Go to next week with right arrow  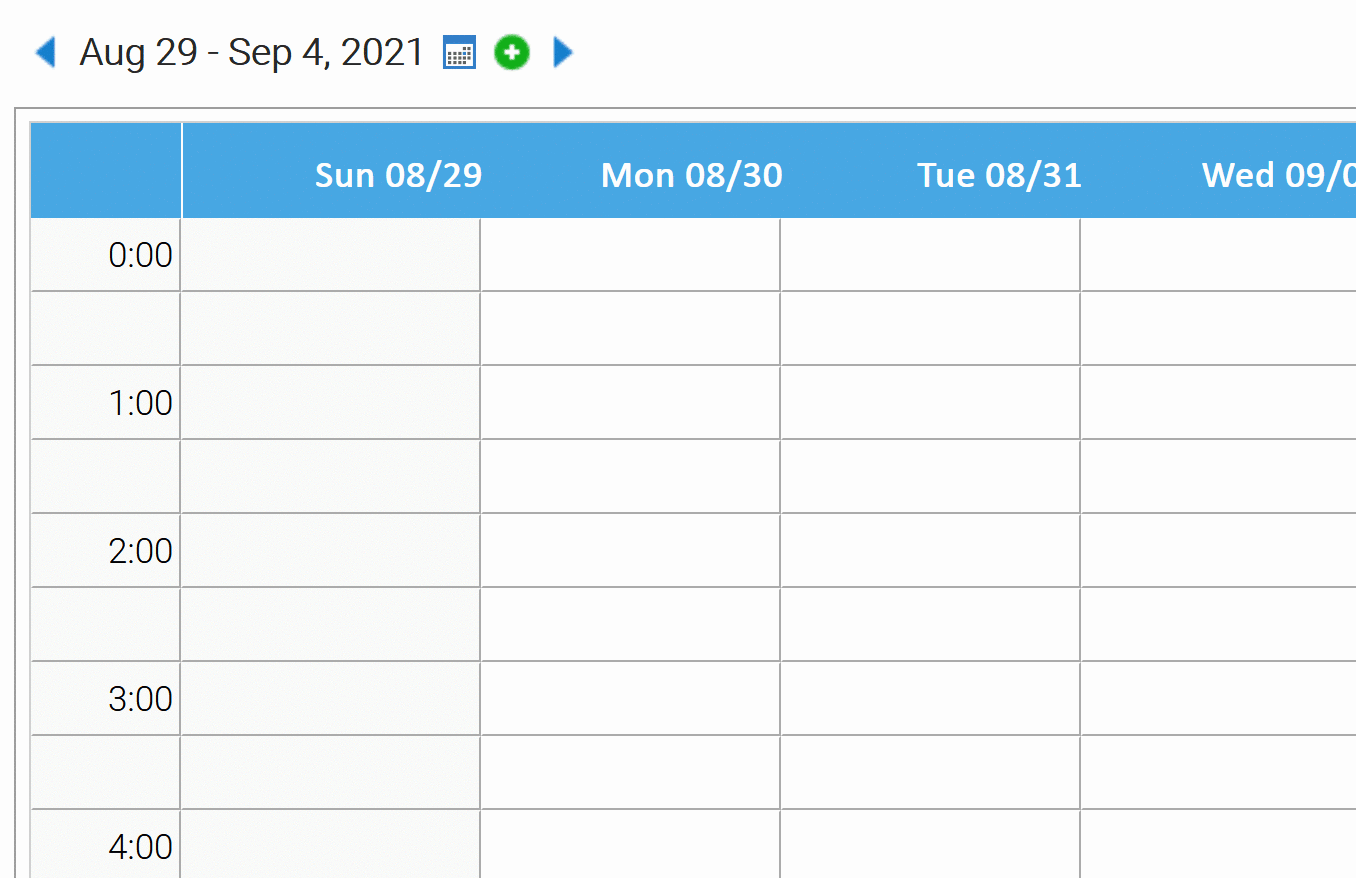(x=563, y=52)
